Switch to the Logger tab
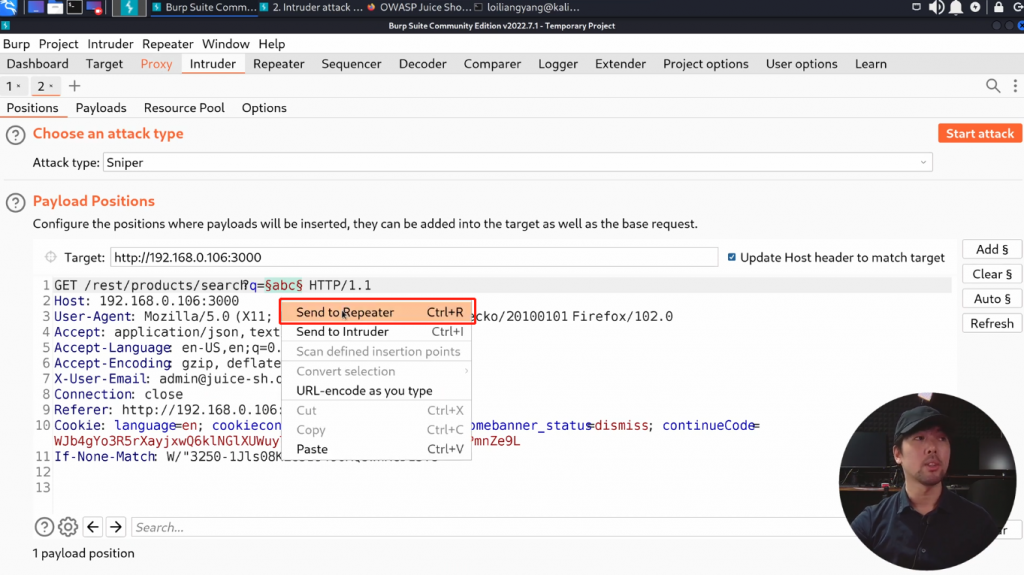Screen dimensions: 1024x575 pos(558,64)
